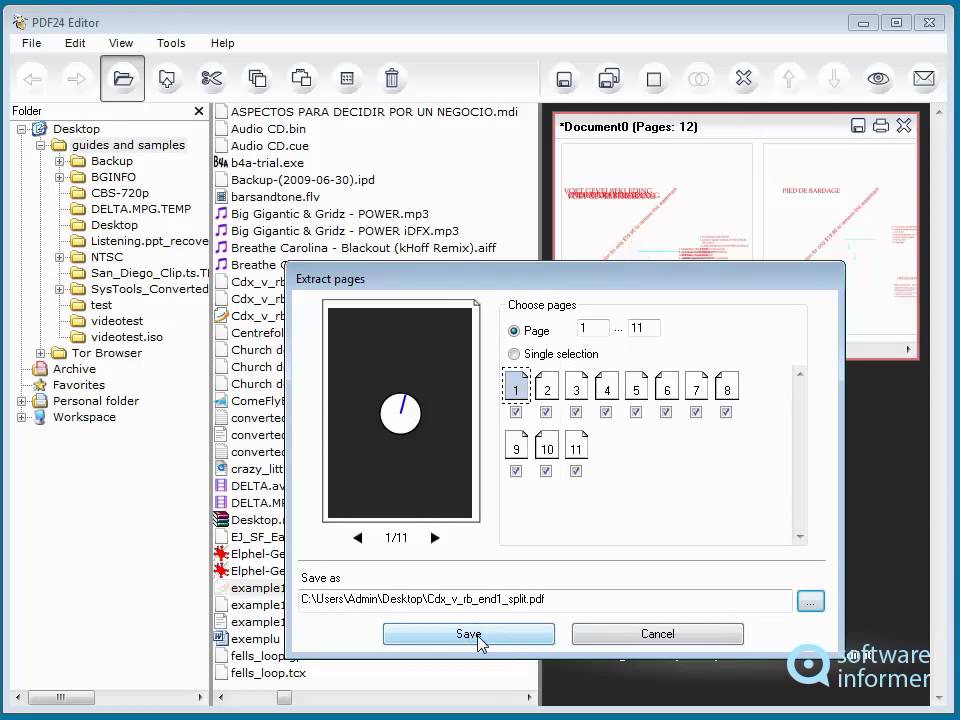
Task: Expand the Workspace tree node
Action: [x=21, y=417]
